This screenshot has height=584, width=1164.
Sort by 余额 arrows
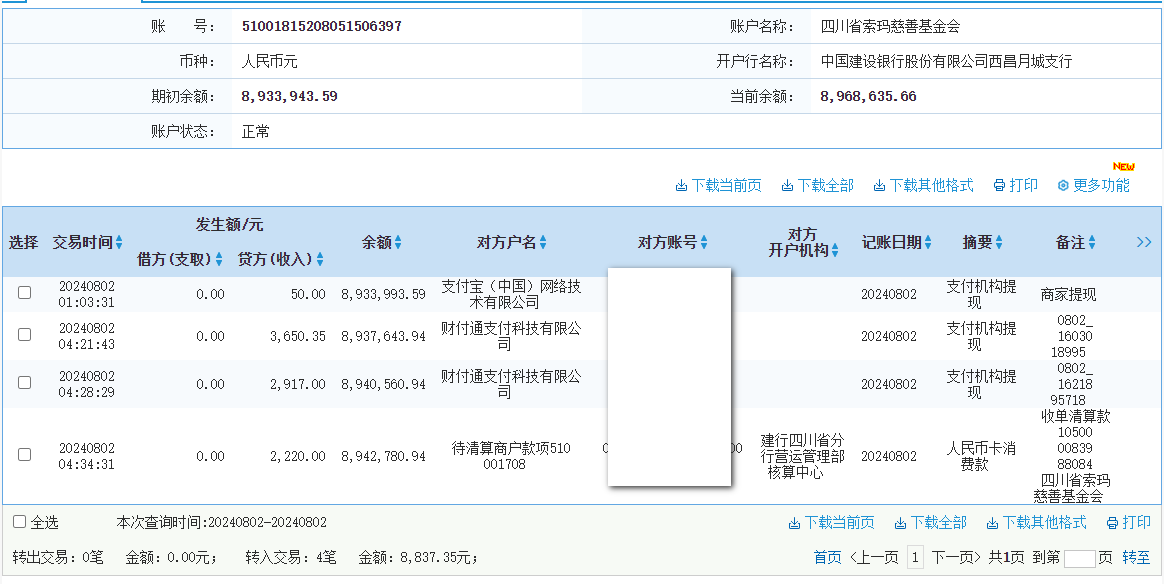(398, 243)
